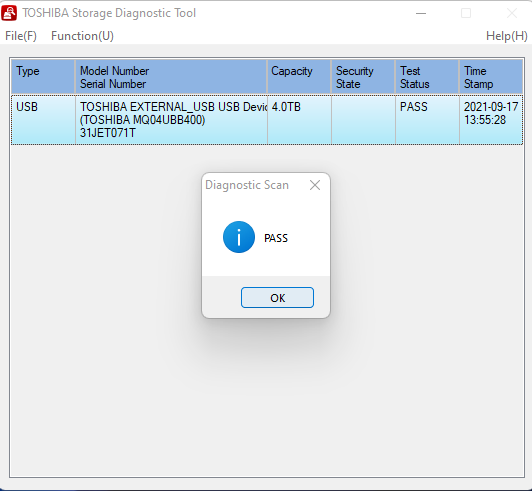Click the Security State column header
Screen dimensions: 532x491
pos(363,77)
